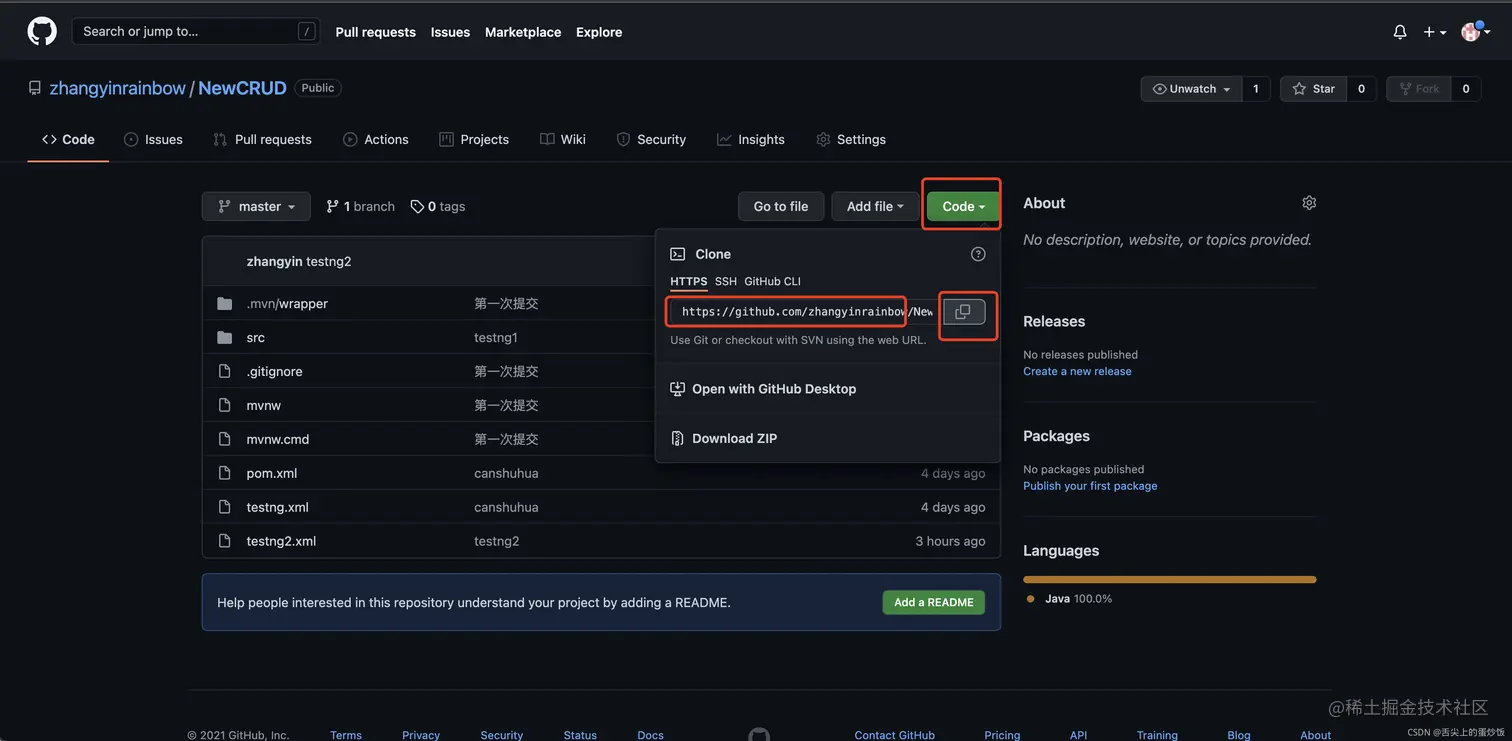Open the Privacy footer link
Screen dimensions: 1512x741
[x=421, y=735]
